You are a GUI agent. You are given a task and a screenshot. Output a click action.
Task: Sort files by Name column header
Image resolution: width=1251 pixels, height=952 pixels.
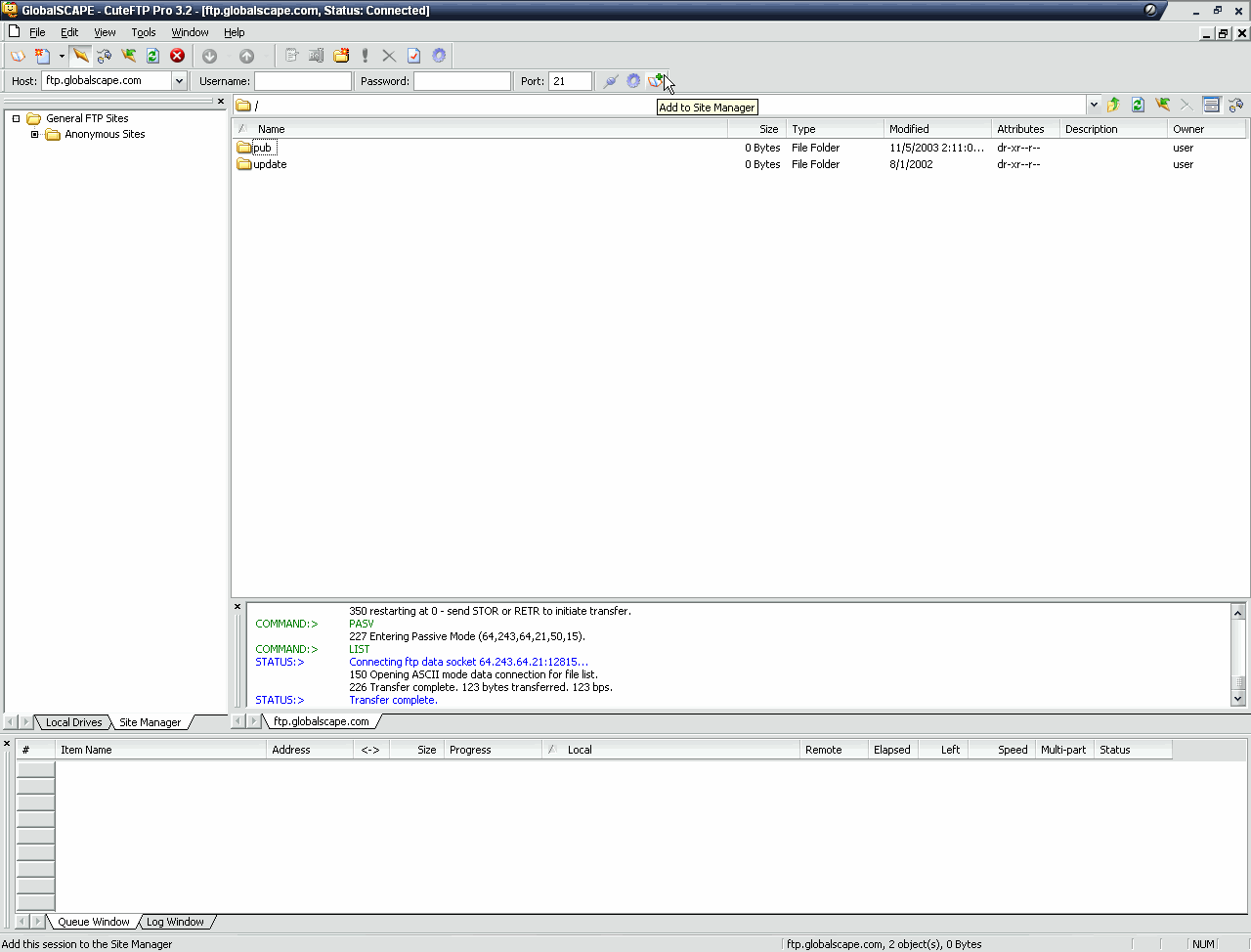tap(480, 129)
